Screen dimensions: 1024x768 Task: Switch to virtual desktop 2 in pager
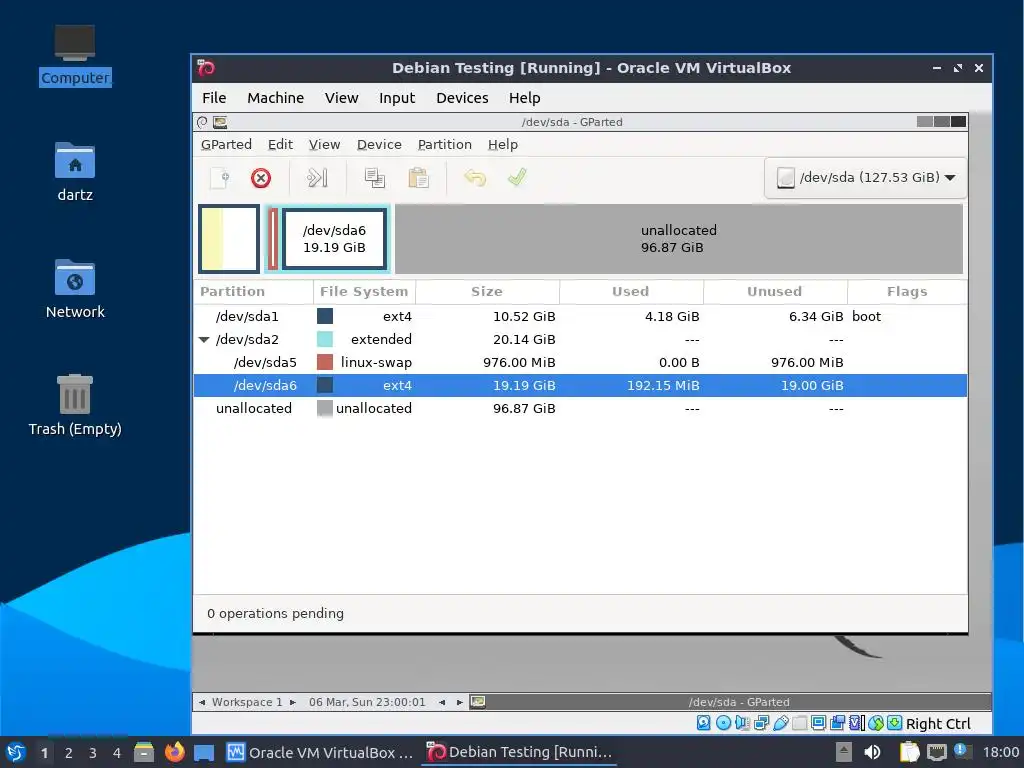click(69, 753)
